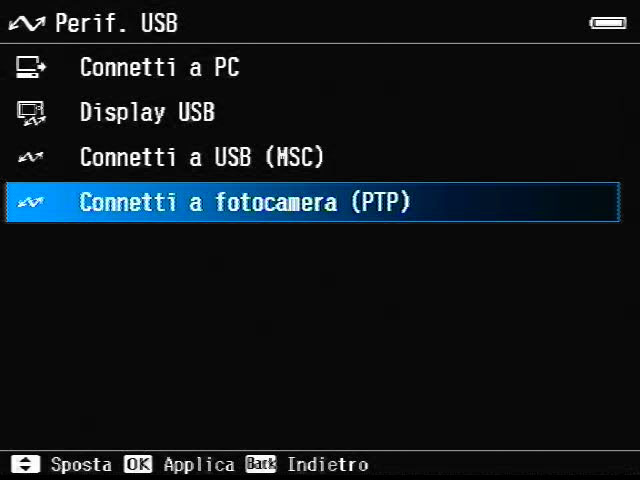
Task: Click the Back button icon in footer
Action: 261,464
